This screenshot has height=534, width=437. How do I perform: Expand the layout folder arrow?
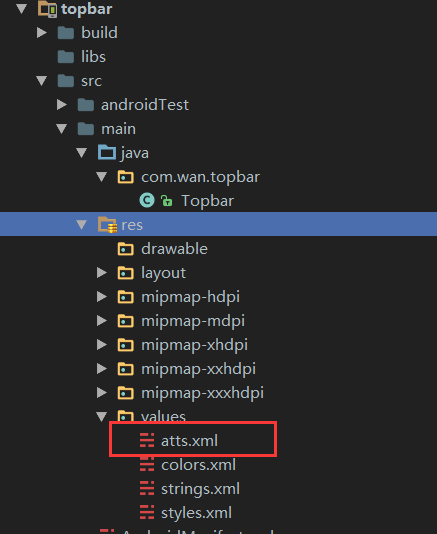(x=102, y=272)
